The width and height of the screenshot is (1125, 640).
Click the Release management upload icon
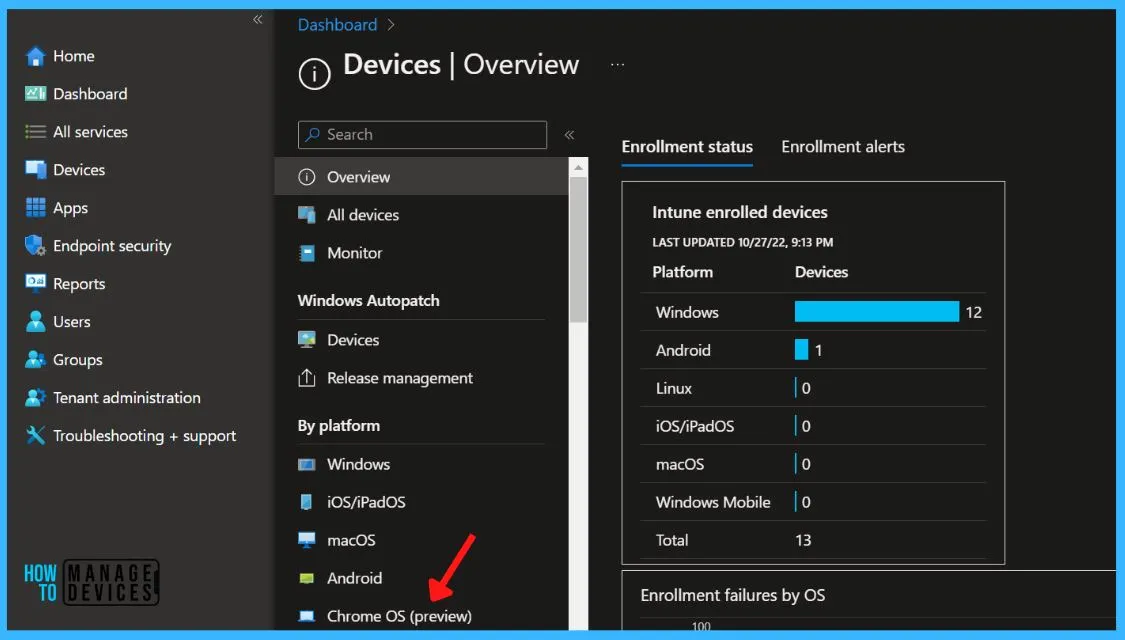tap(306, 378)
